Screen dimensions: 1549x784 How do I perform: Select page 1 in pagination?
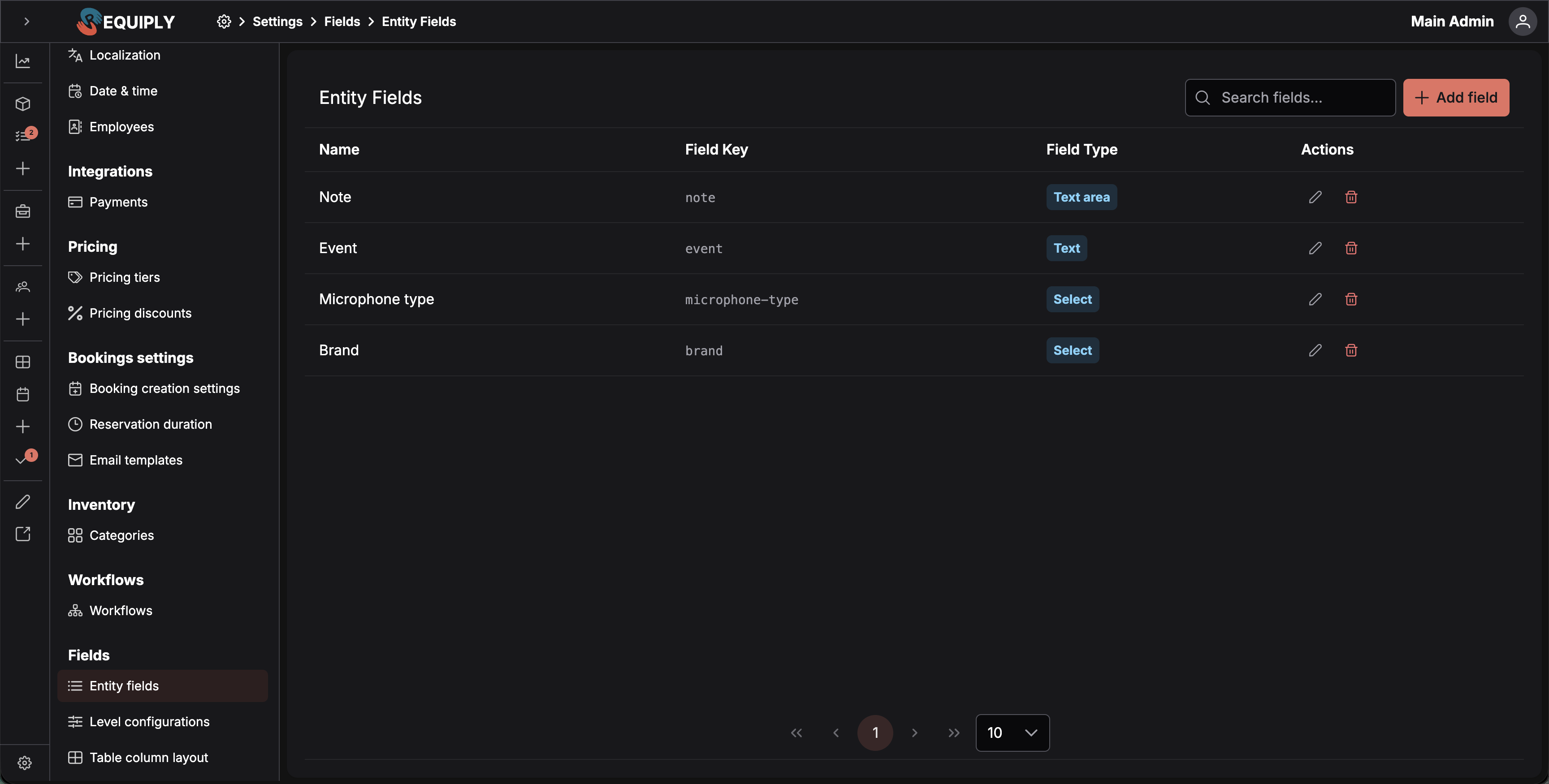click(x=875, y=733)
